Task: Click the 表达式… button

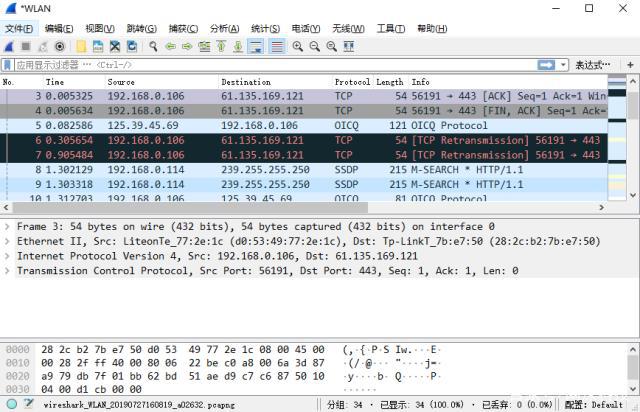Action: pyautogui.click(x=591, y=64)
